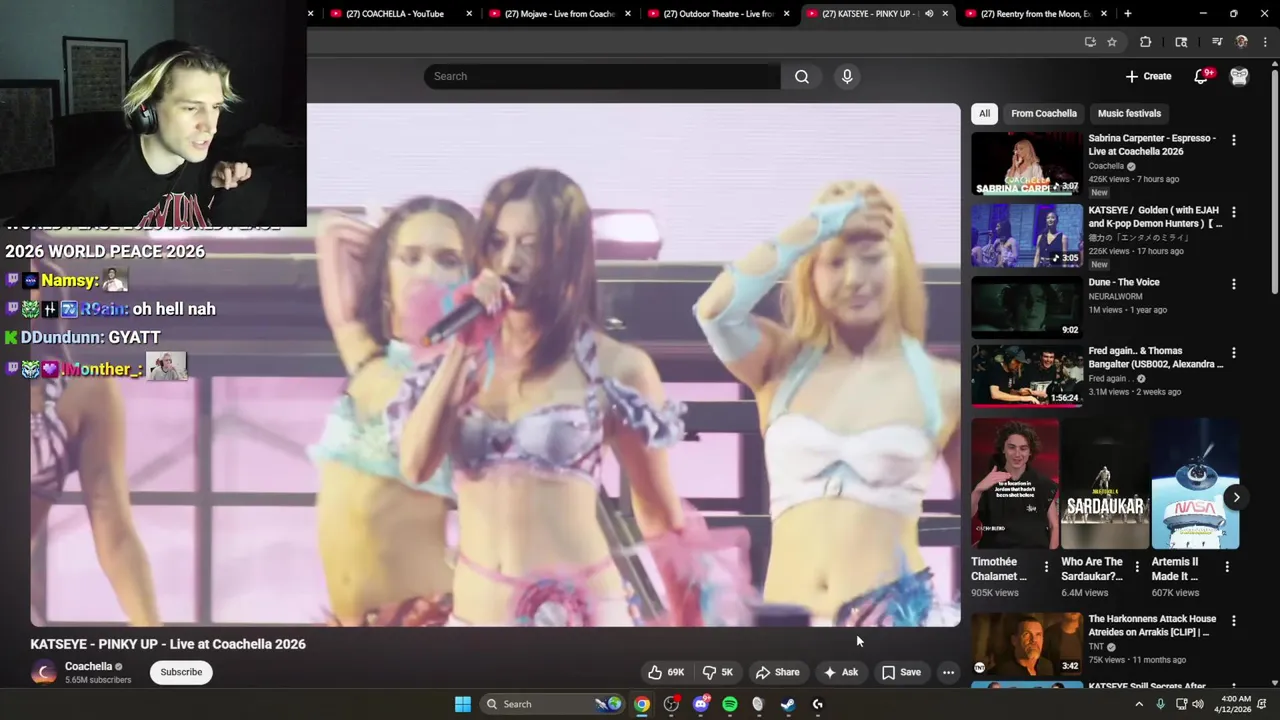Click the Windows taskbar Search box
The height and width of the screenshot is (720, 1280).
click(x=551, y=704)
